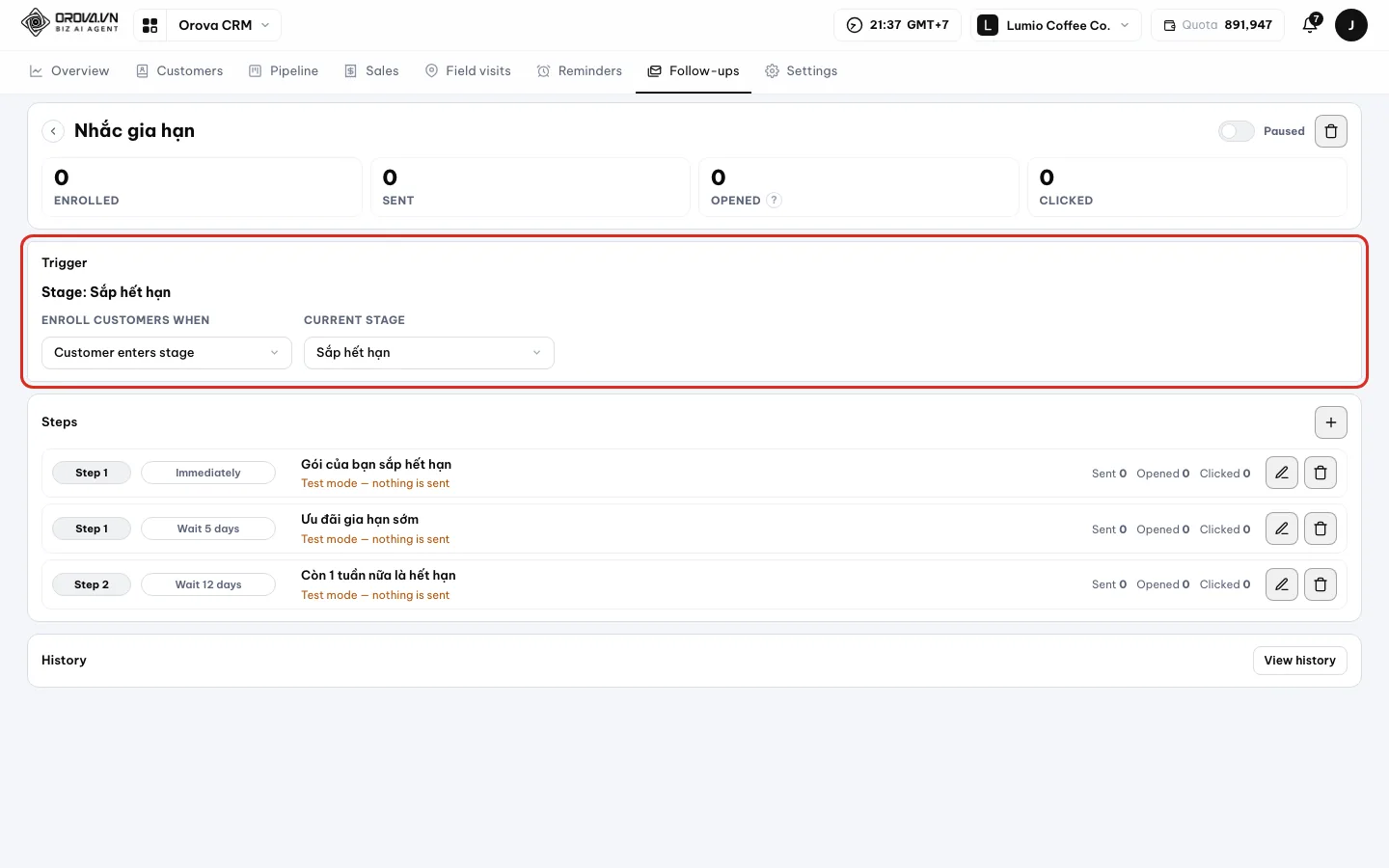Delete the 'Gói của bạn sắp hết hạn' step
The width and height of the screenshot is (1389, 868).
point(1321,473)
